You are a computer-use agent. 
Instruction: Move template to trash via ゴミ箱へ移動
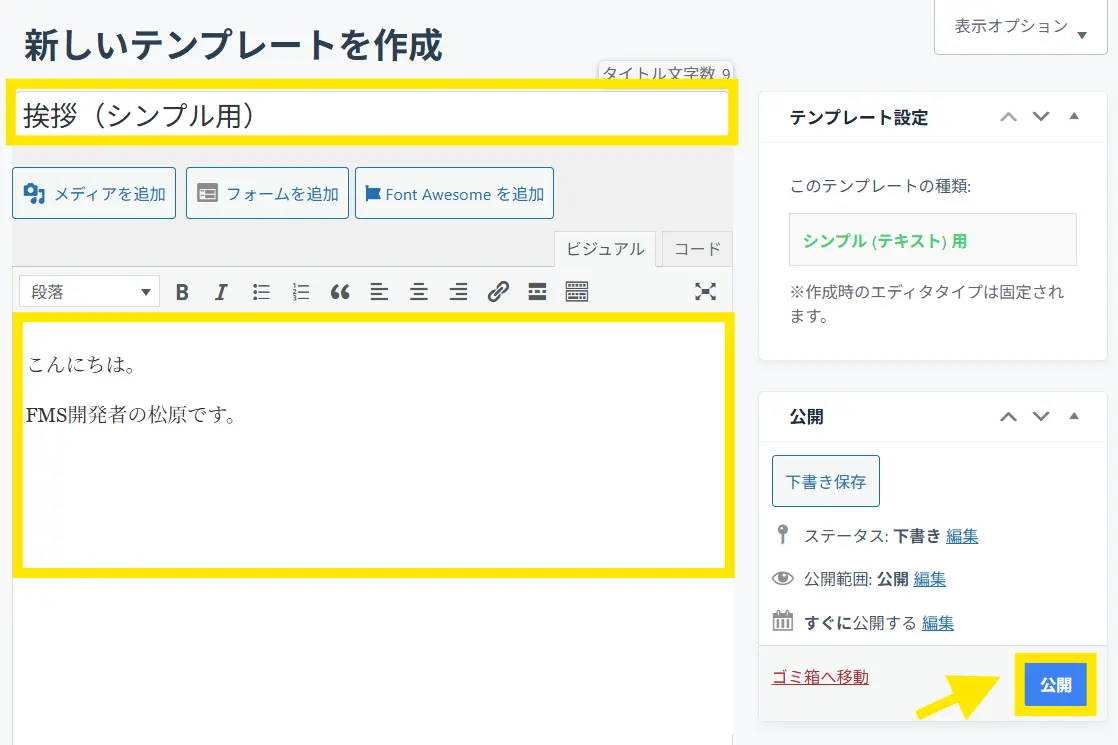pos(820,677)
